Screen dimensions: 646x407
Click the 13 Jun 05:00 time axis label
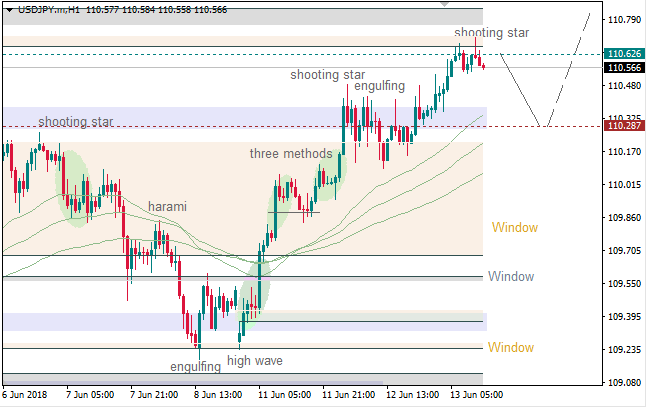pyautogui.click(x=478, y=394)
